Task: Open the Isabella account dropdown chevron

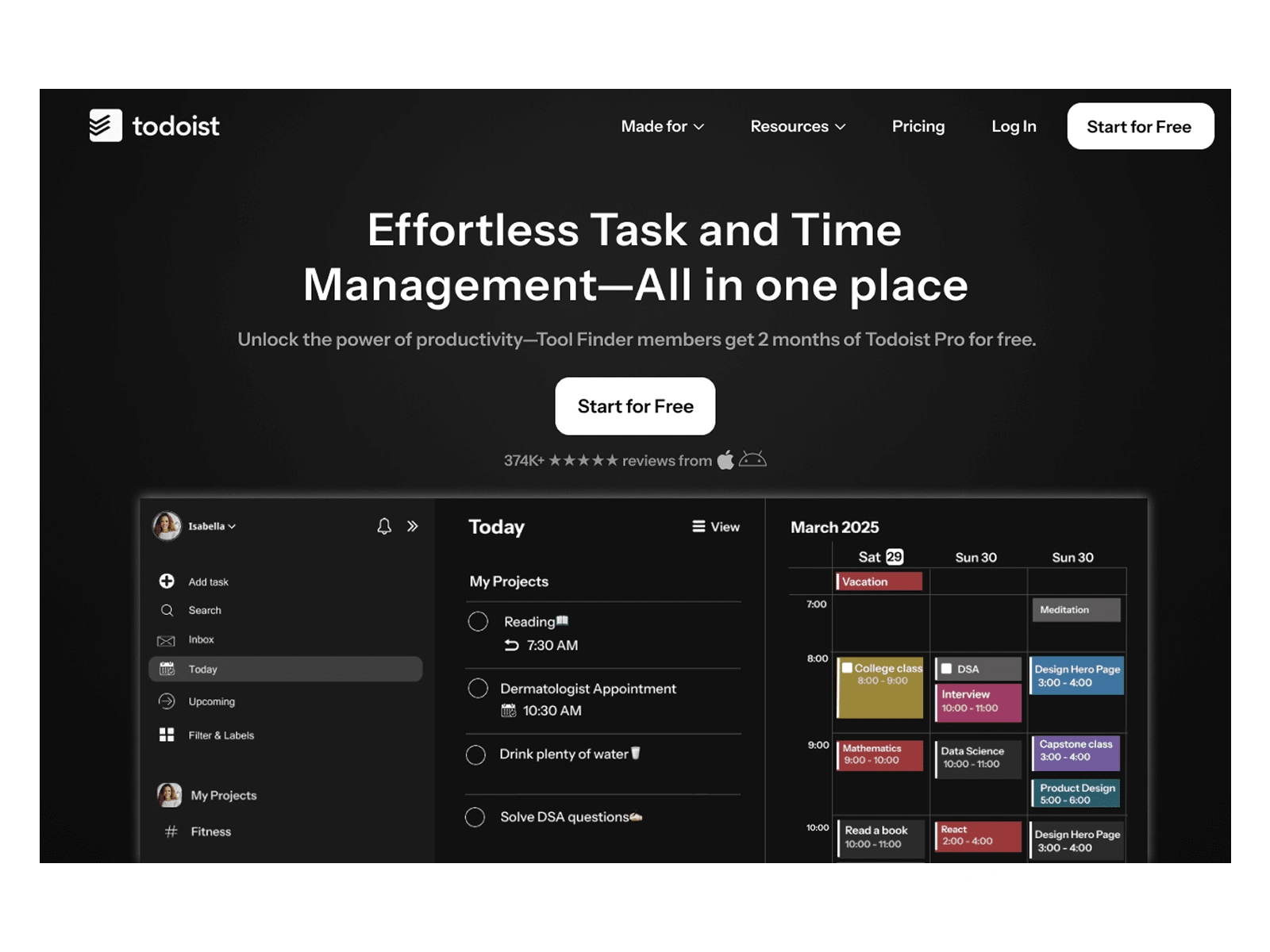Action: tap(232, 527)
